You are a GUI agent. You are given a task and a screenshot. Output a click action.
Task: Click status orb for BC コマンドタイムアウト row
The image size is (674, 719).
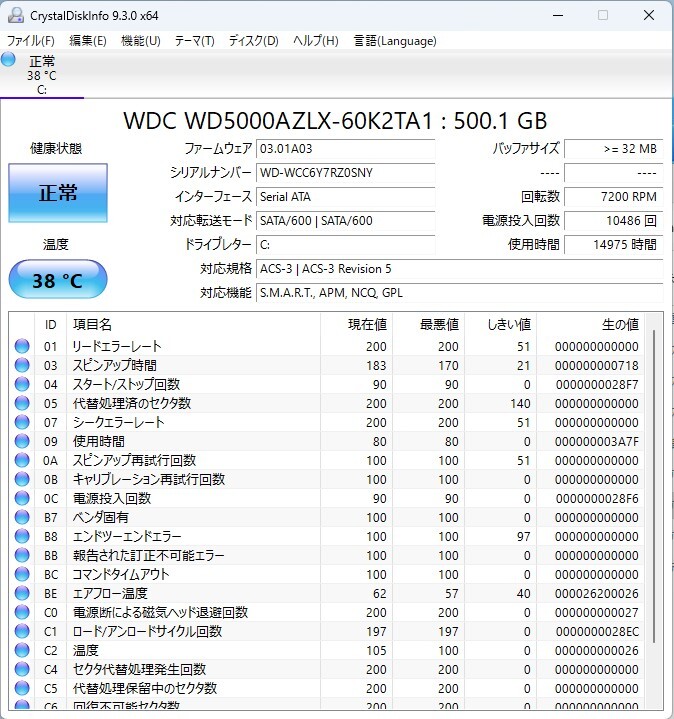22,575
